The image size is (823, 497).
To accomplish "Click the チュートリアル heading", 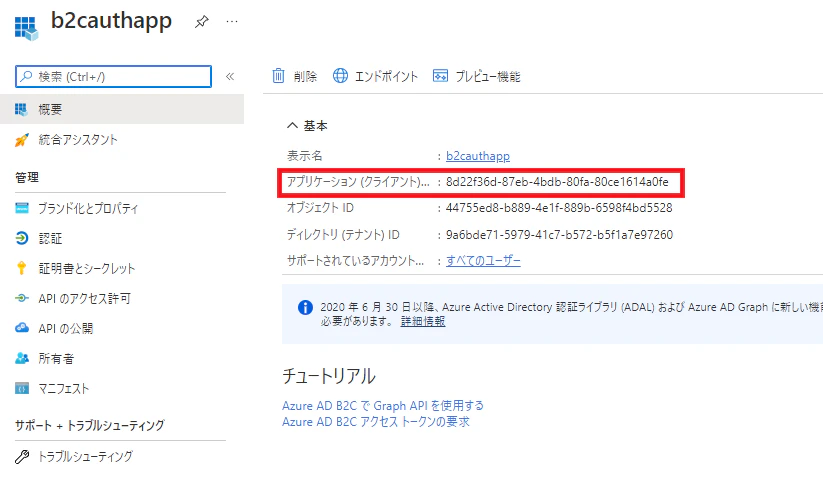I will 329,376.
